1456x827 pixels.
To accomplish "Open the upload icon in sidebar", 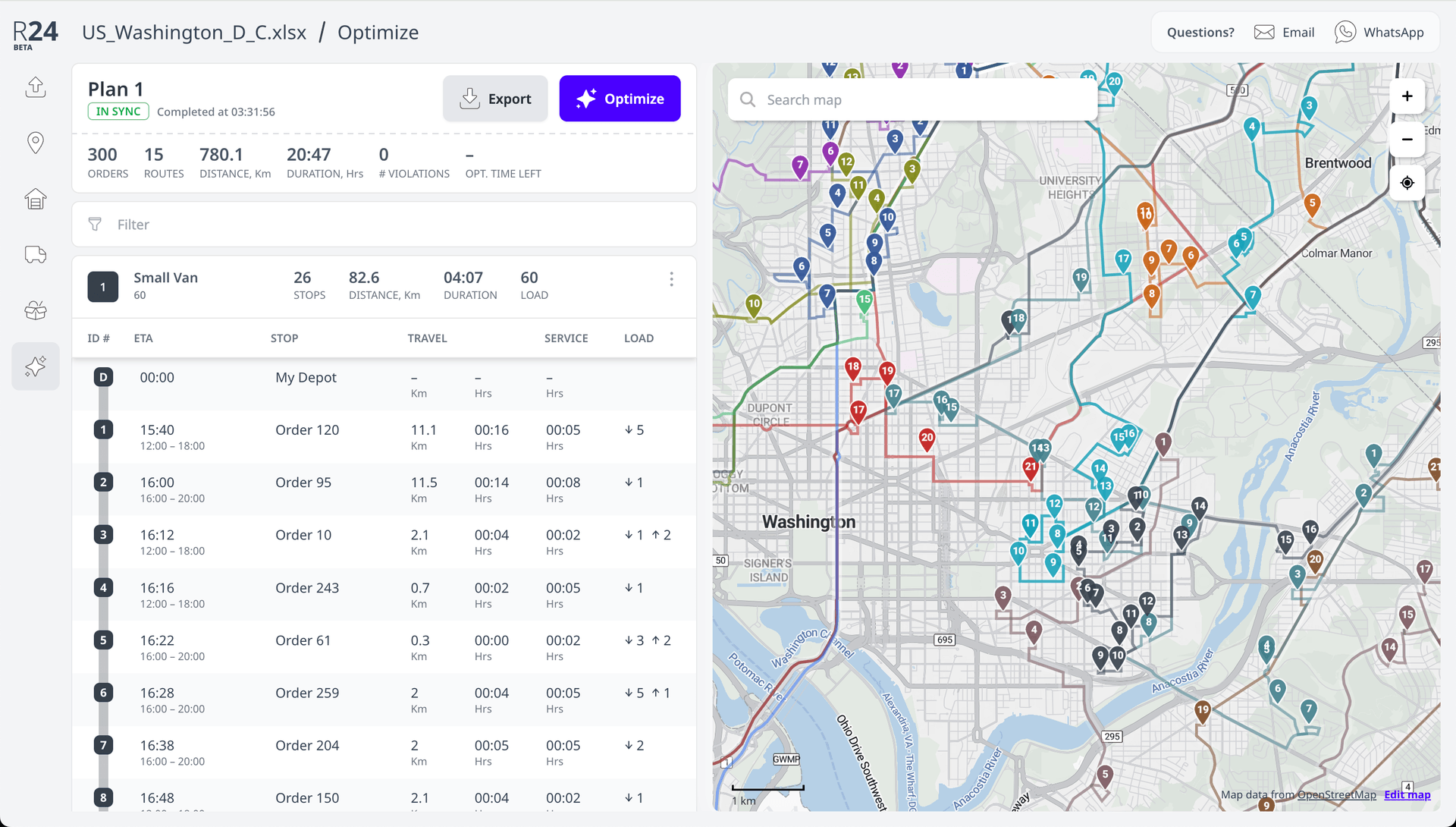I will tap(36, 87).
